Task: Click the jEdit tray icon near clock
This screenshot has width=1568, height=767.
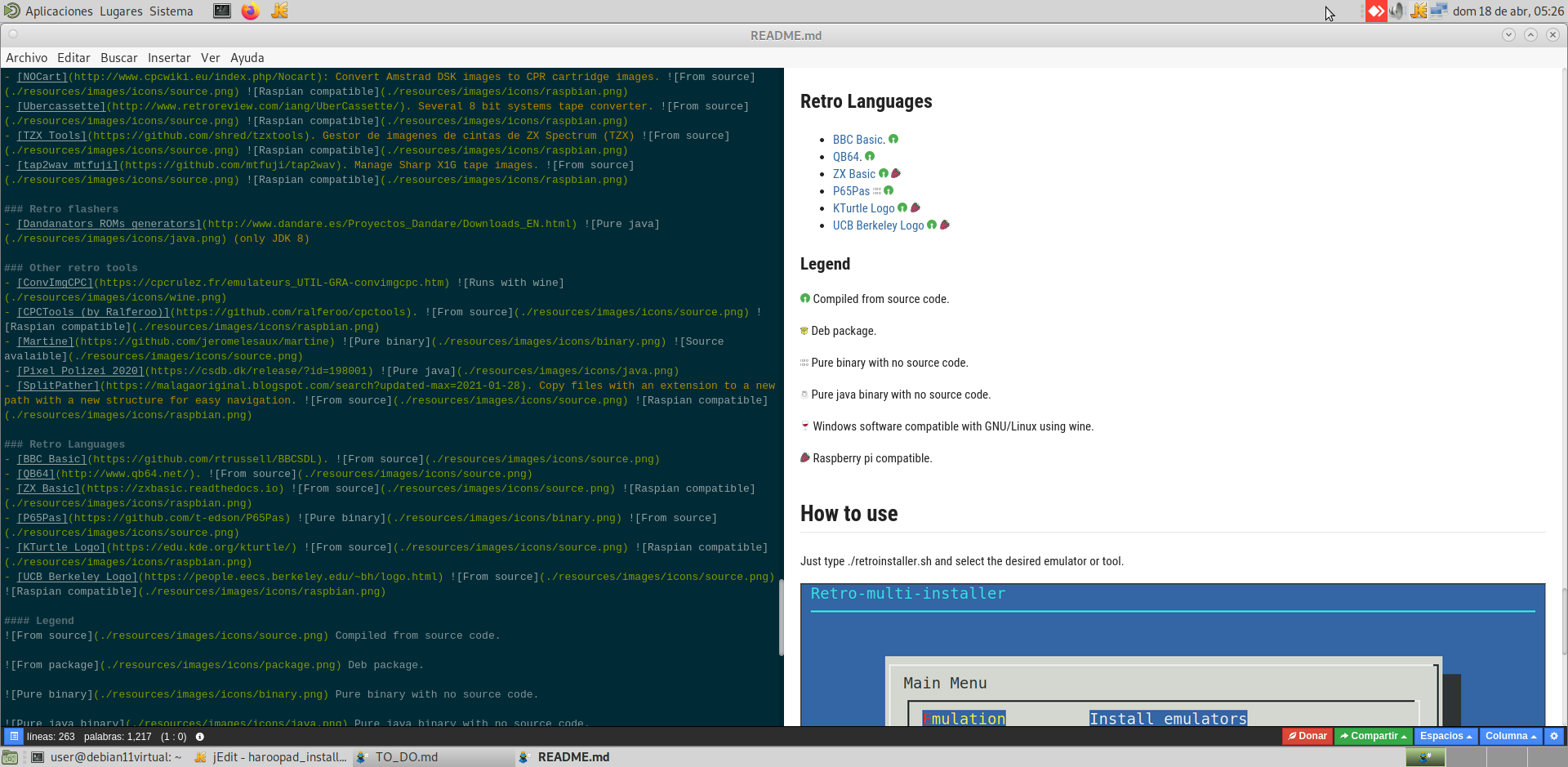Action: [1419, 11]
